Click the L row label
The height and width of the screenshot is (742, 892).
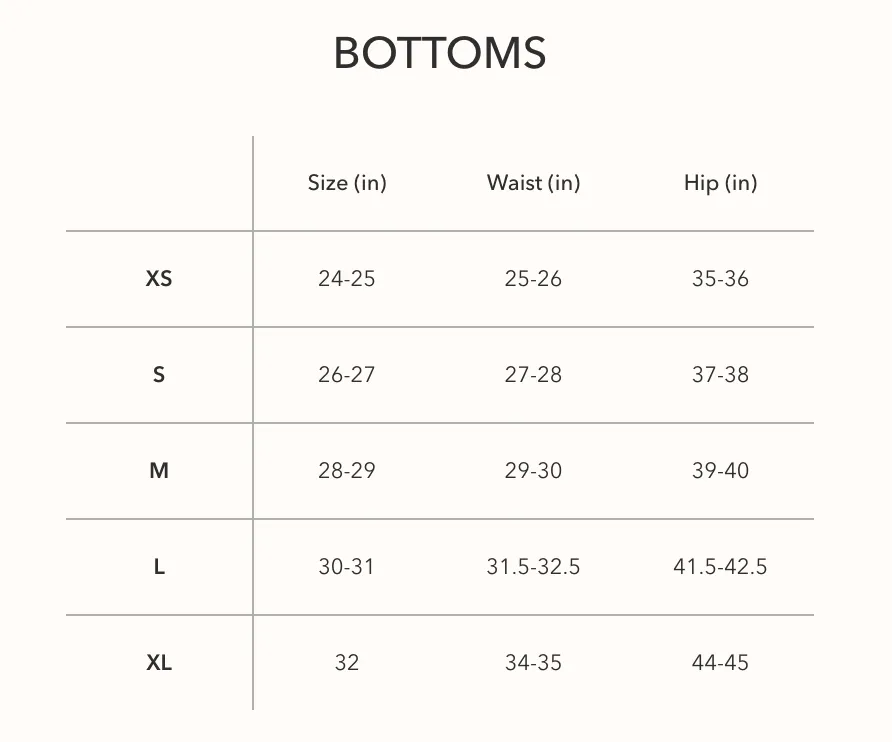(x=159, y=567)
